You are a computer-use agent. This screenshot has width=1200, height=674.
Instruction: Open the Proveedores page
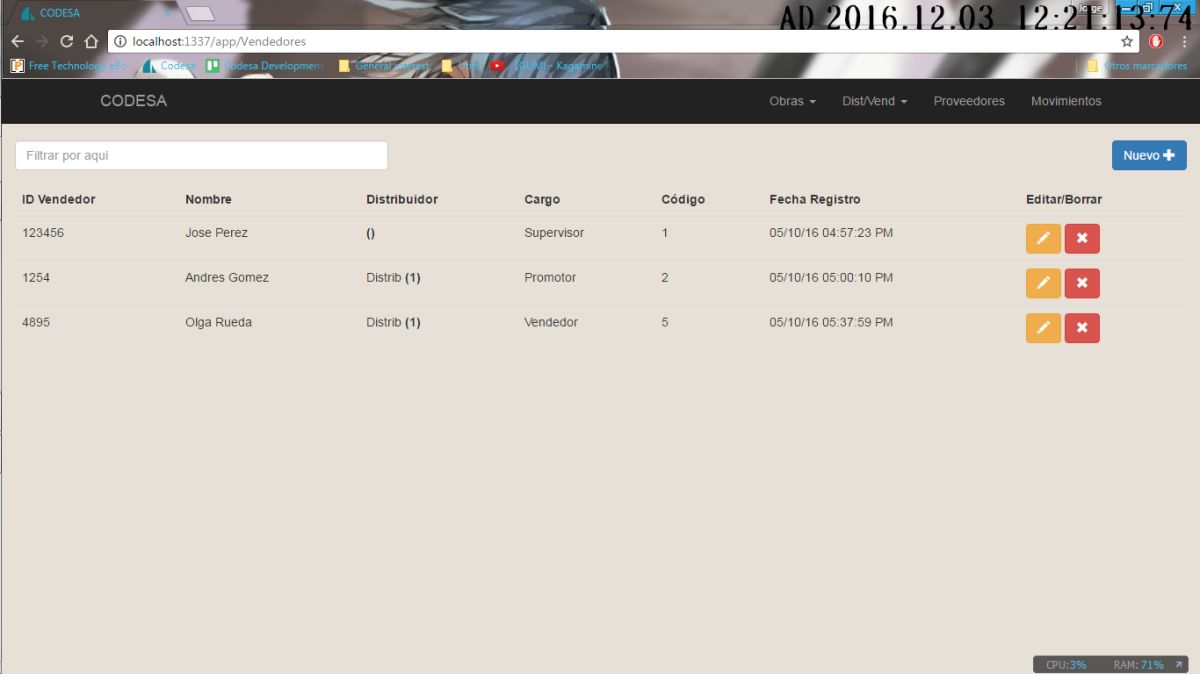tap(969, 101)
